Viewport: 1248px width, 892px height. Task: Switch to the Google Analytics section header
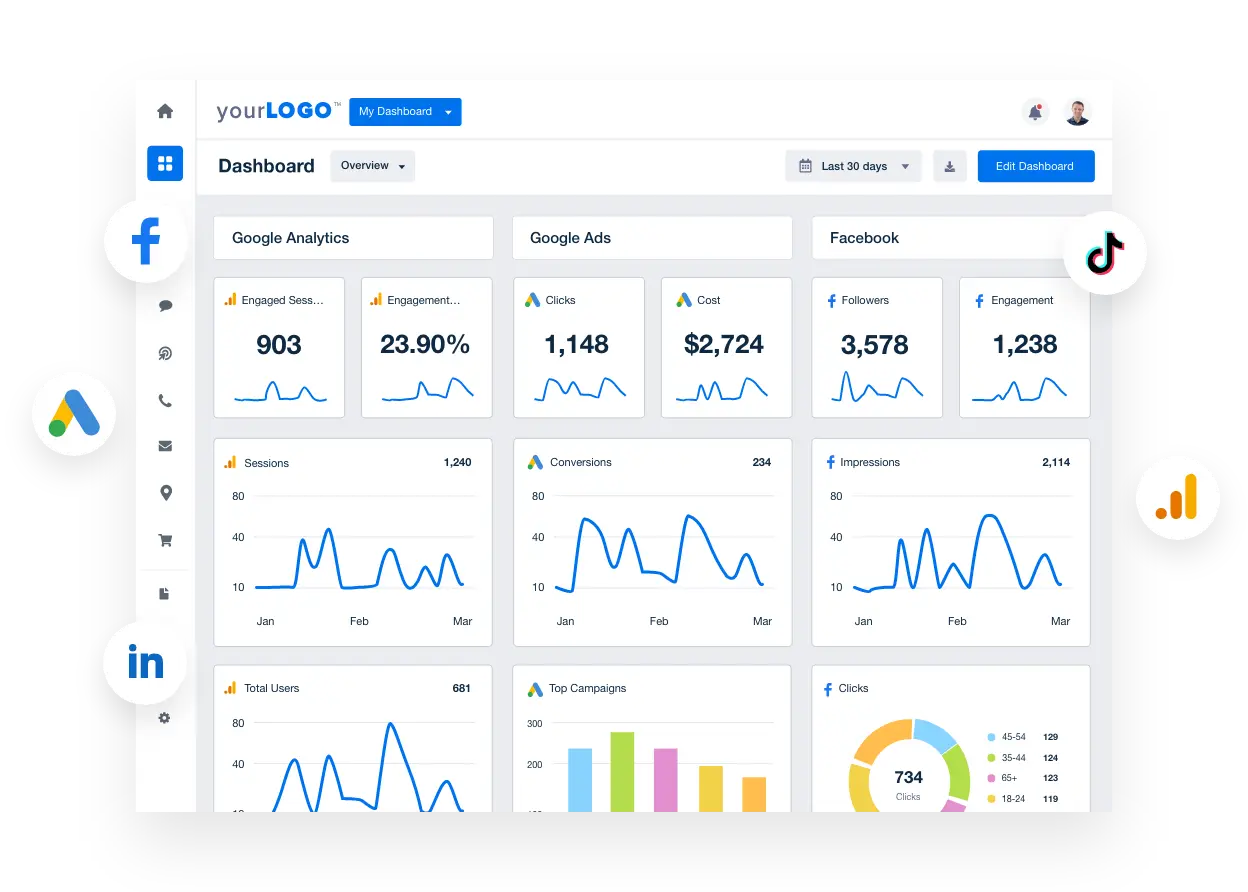click(290, 238)
